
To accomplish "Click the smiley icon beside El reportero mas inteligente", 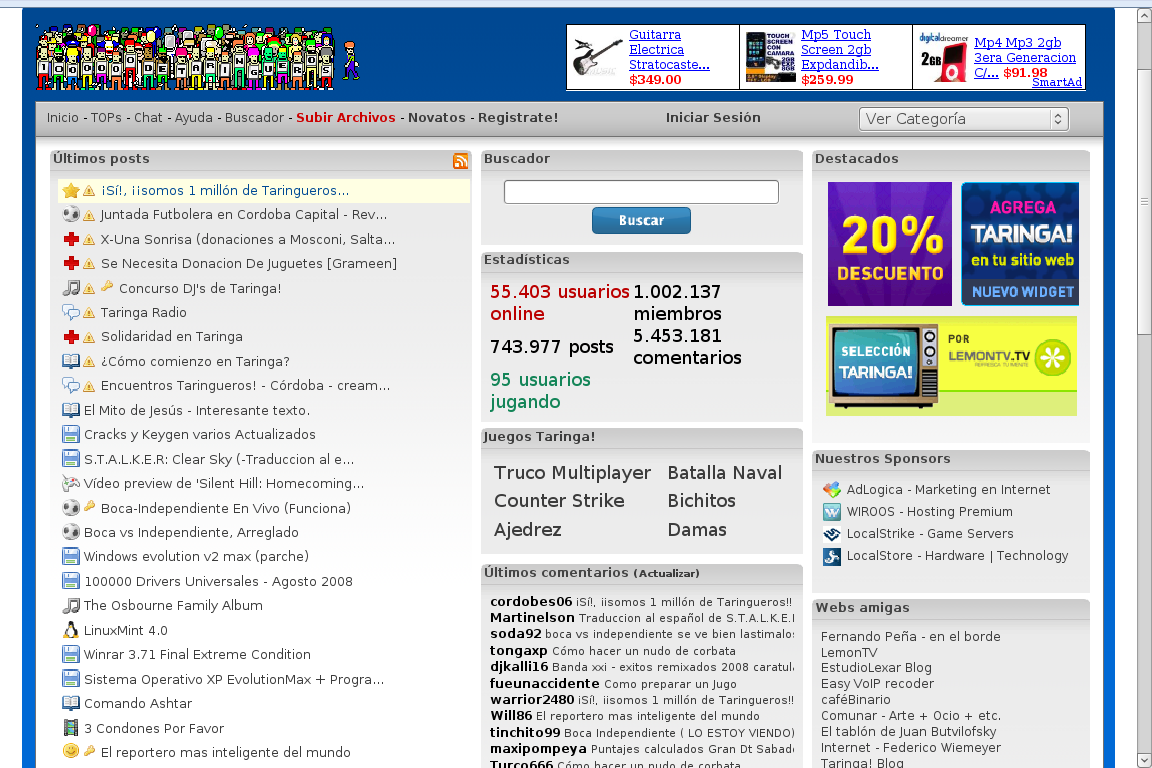I will (71, 751).
